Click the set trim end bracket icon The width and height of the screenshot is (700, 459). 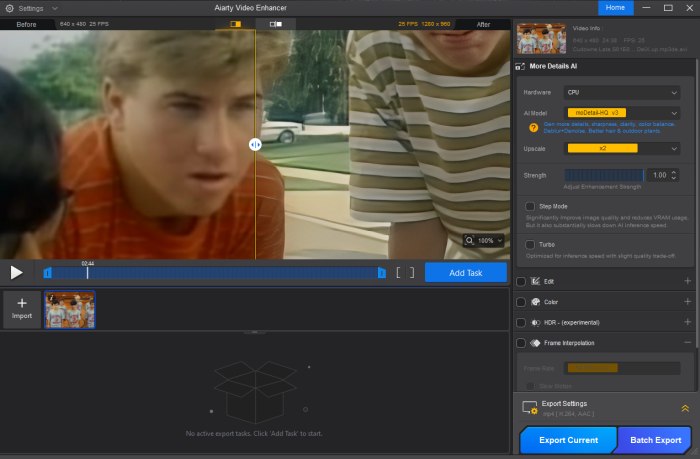point(411,272)
